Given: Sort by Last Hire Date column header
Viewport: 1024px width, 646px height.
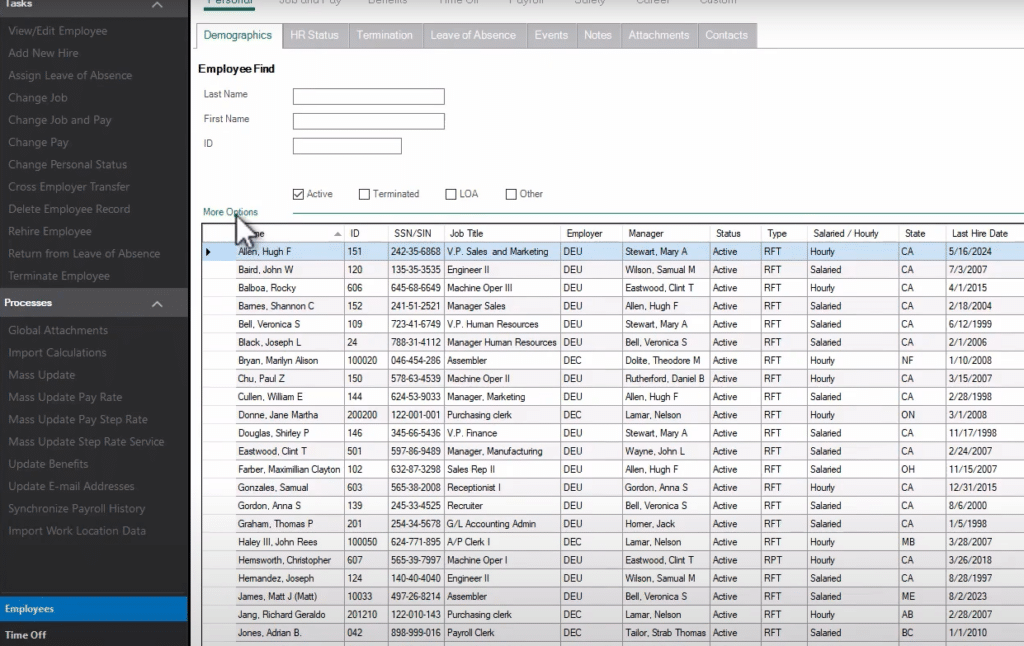Looking at the screenshot, I should tap(985, 233).
